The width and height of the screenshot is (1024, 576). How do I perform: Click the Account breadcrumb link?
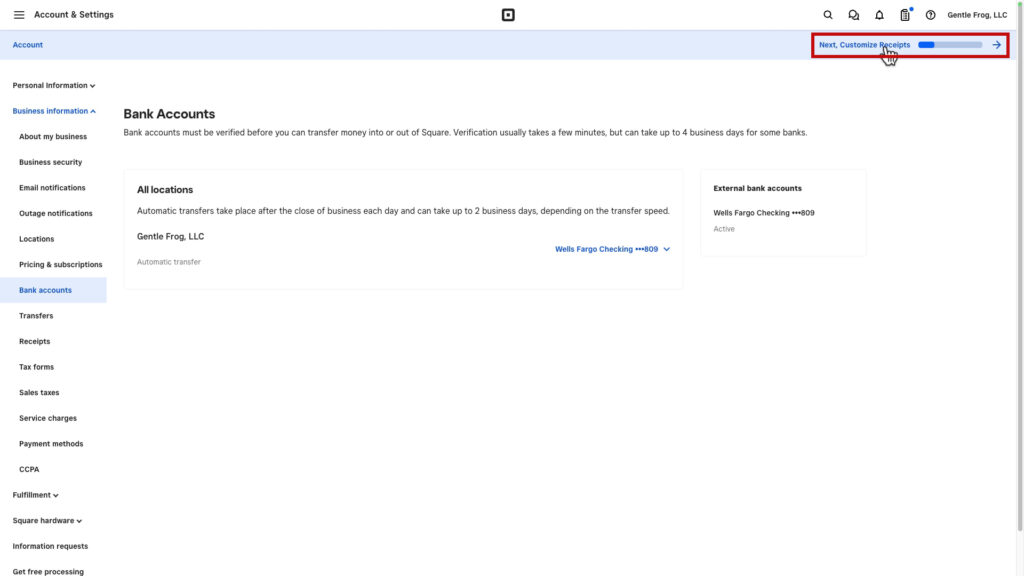tap(28, 45)
